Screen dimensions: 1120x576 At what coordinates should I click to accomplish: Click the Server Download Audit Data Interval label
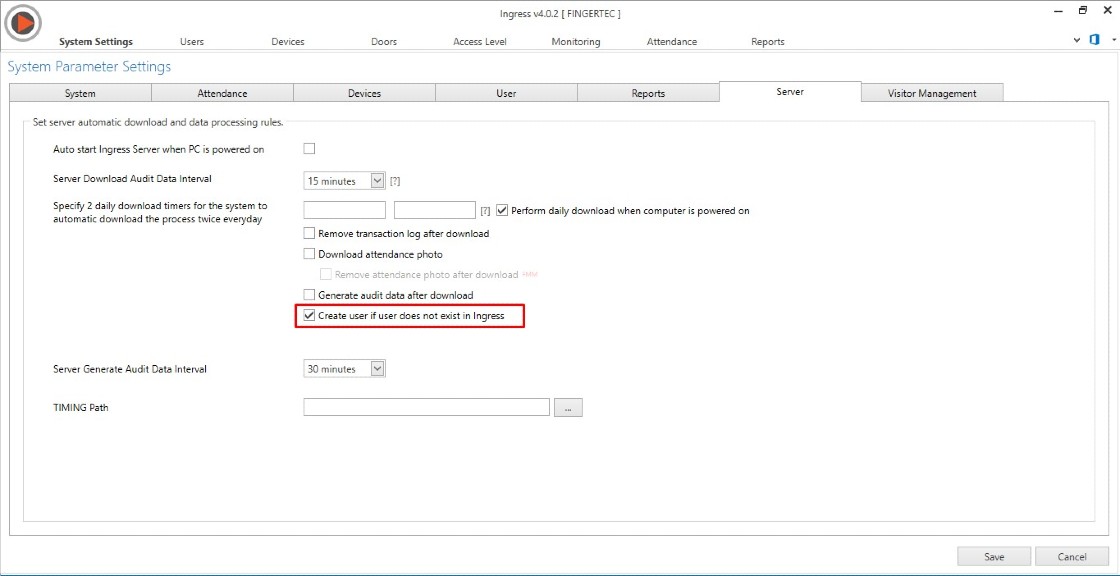tap(133, 179)
